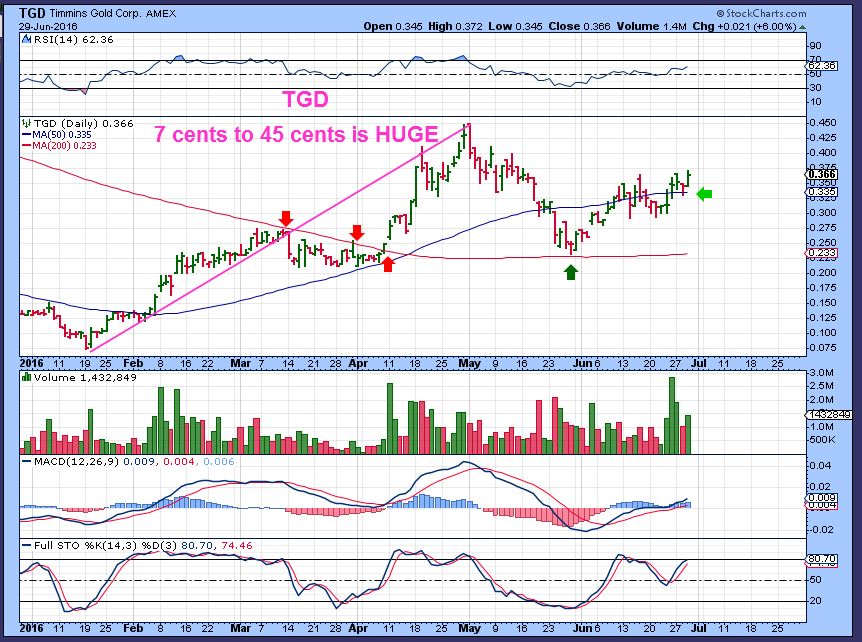Click the 0.366 last-price tag on the price axis

tap(822, 175)
